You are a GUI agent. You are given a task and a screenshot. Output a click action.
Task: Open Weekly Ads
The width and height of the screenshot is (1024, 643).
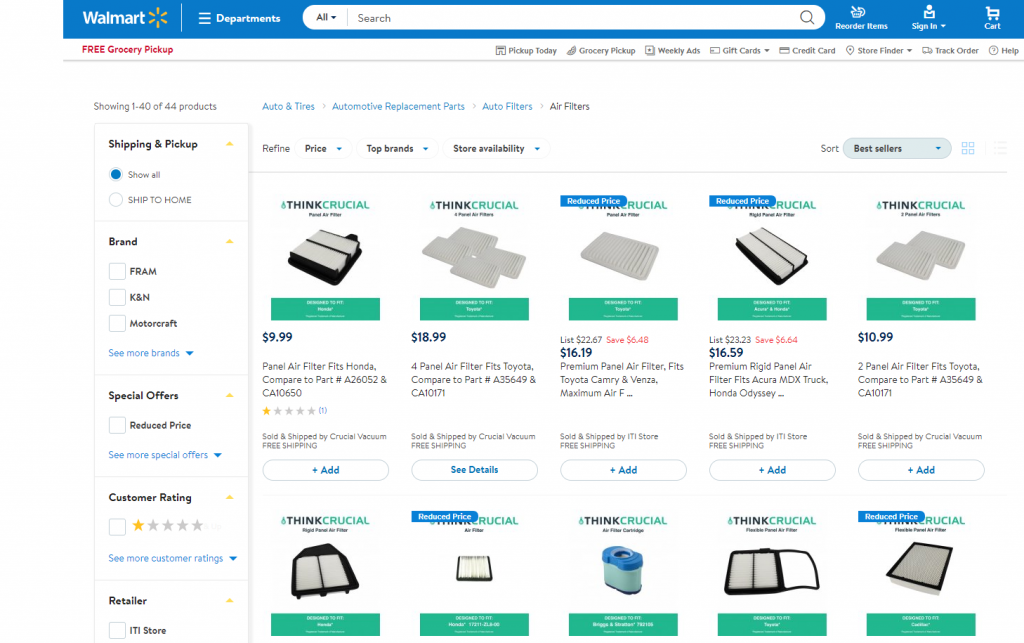673,50
